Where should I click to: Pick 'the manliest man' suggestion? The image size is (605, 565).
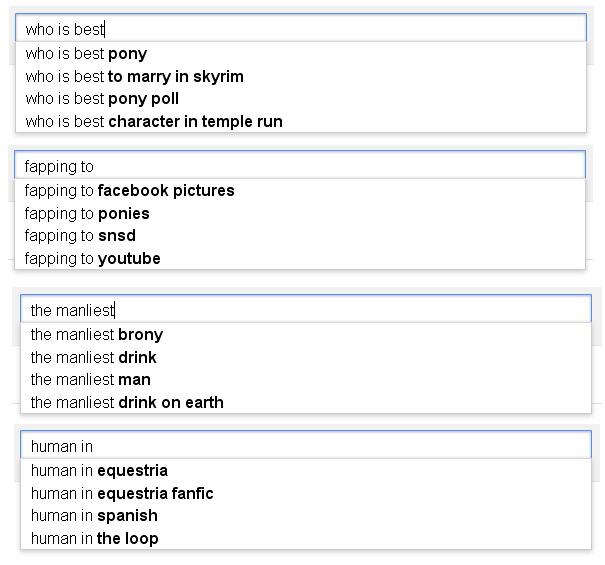[x=91, y=380]
